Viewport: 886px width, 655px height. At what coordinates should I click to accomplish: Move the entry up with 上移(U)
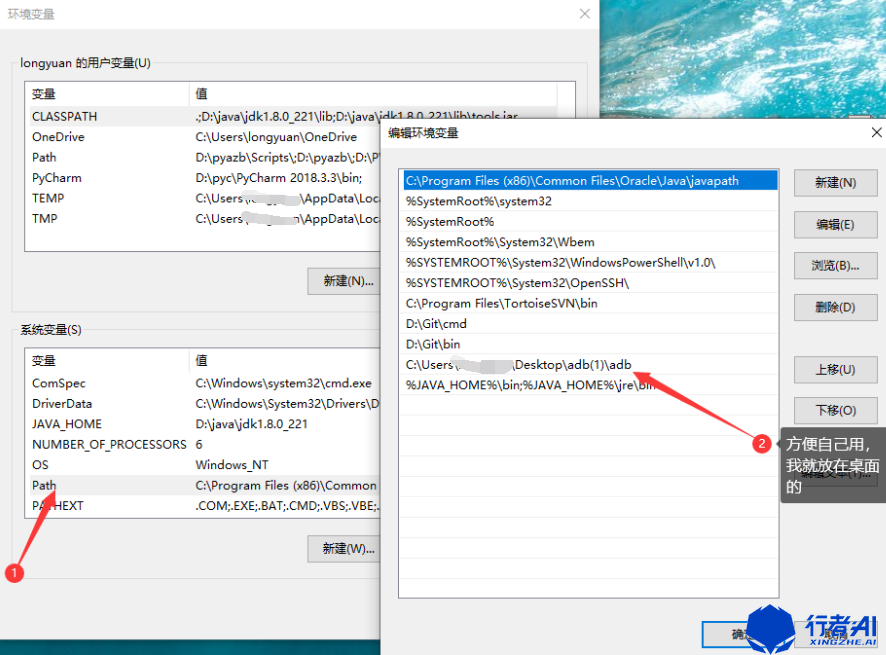[x=835, y=370]
